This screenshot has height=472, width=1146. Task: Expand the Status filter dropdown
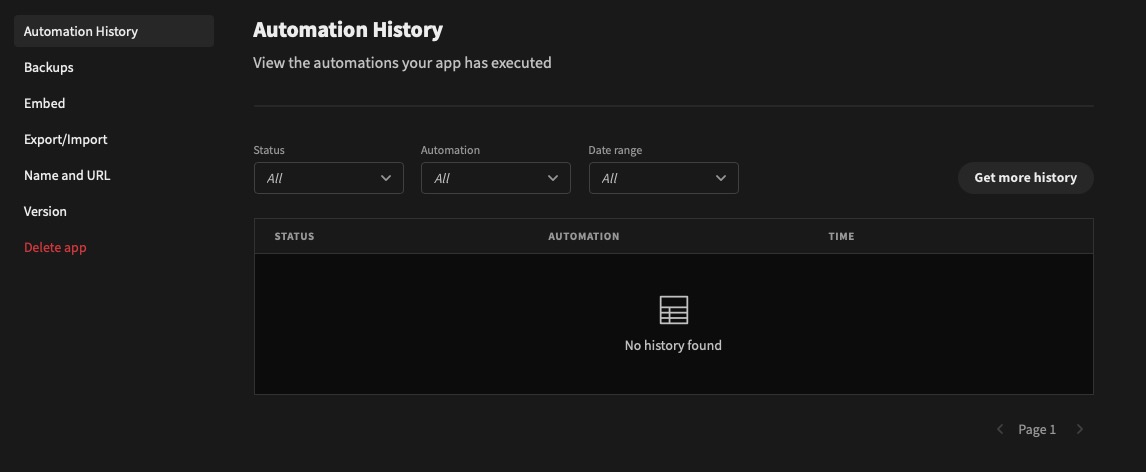click(x=329, y=178)
